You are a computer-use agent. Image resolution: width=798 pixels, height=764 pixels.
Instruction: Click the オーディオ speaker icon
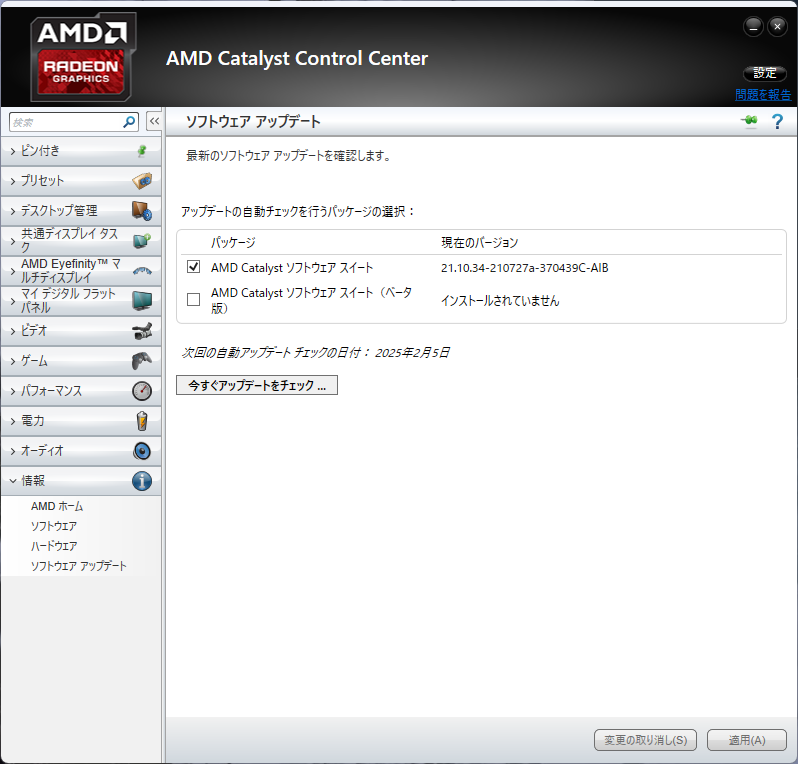pos(142,451)
